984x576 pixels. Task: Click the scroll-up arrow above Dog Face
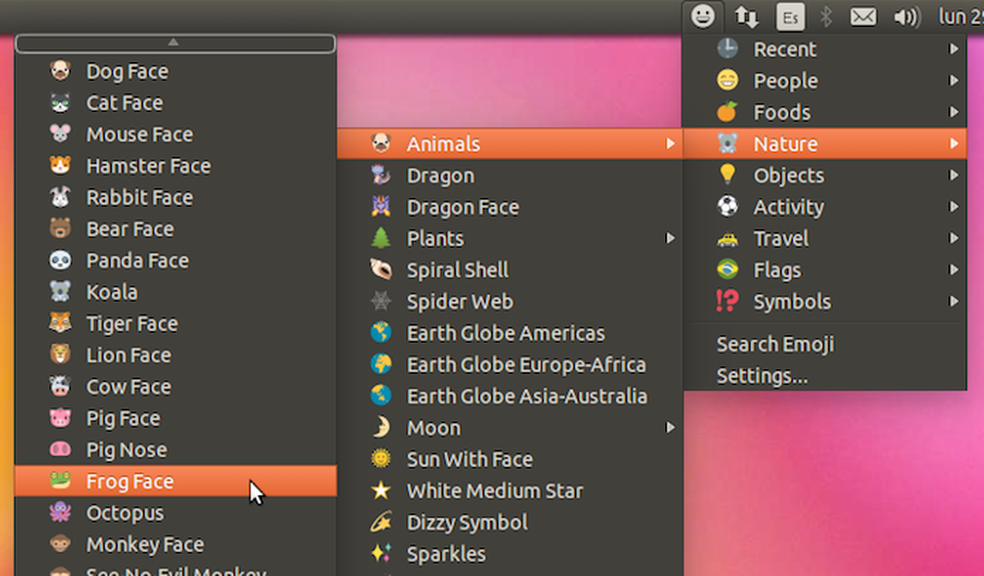pyautogui.click(x=175, y=43)
